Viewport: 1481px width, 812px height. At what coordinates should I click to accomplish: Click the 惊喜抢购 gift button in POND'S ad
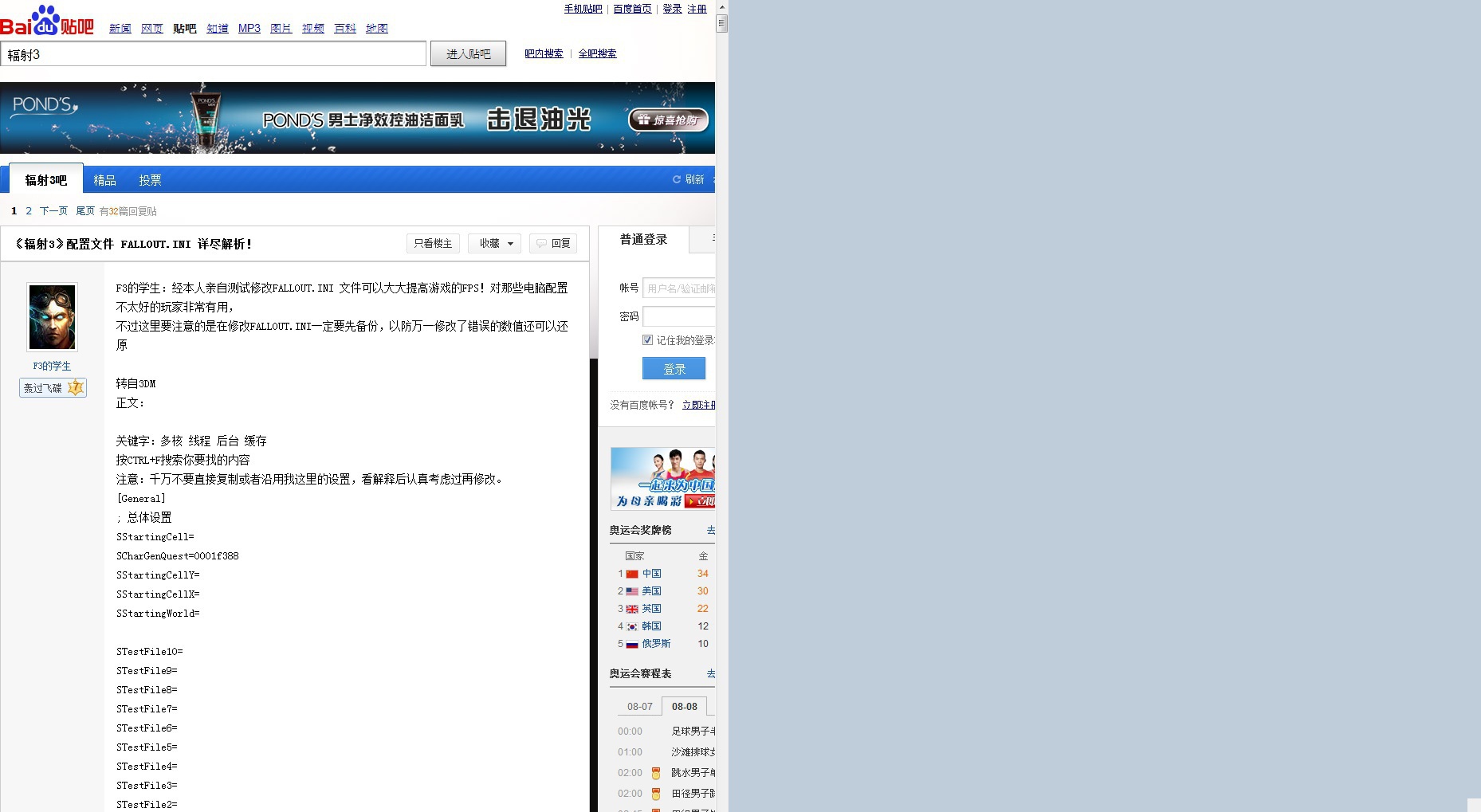point(668,120)
